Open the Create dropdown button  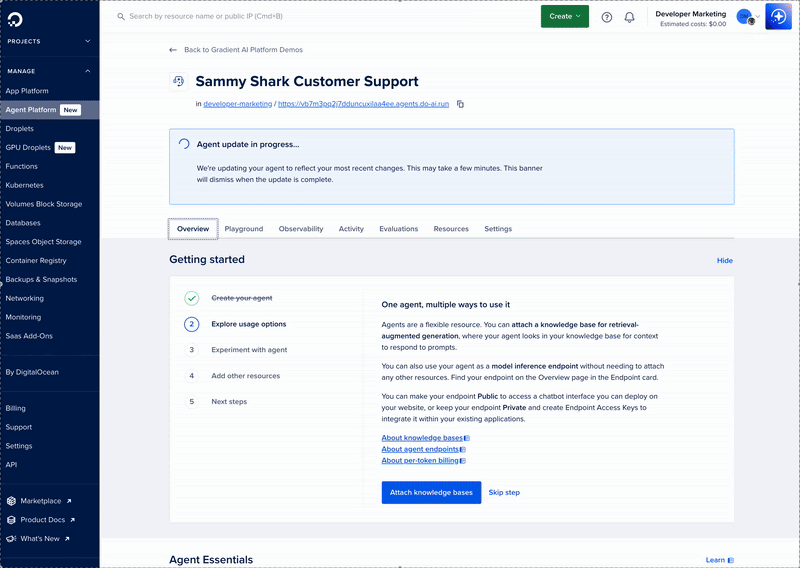tap(564, 17)
